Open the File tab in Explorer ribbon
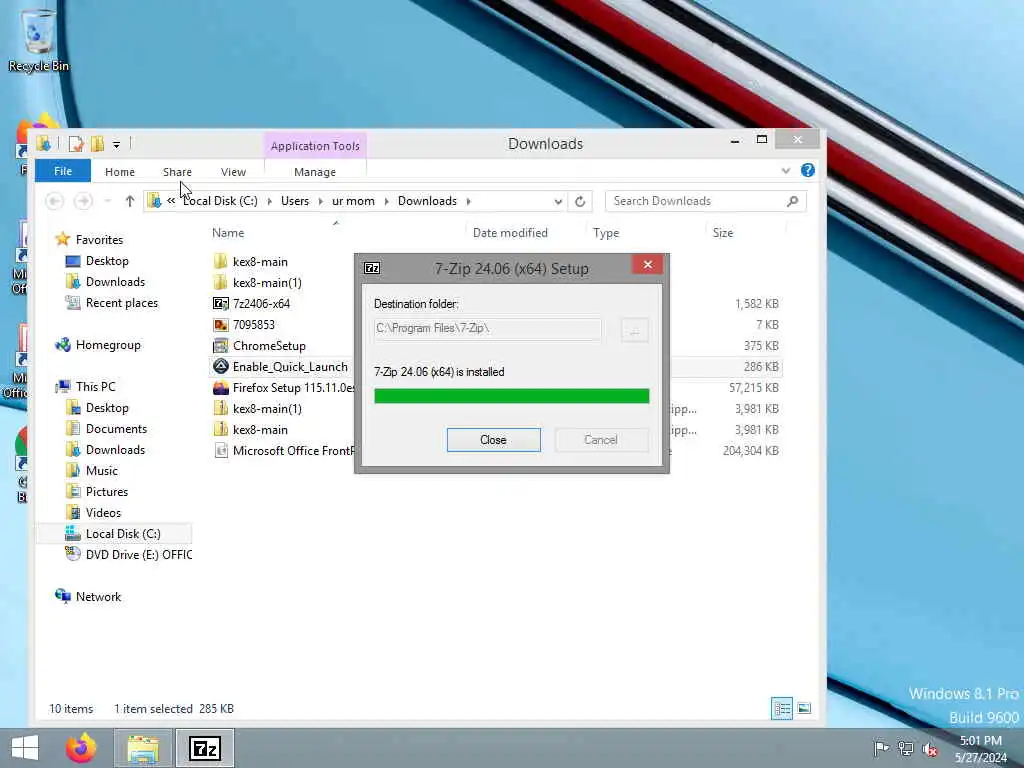 [x=63, y=171]
